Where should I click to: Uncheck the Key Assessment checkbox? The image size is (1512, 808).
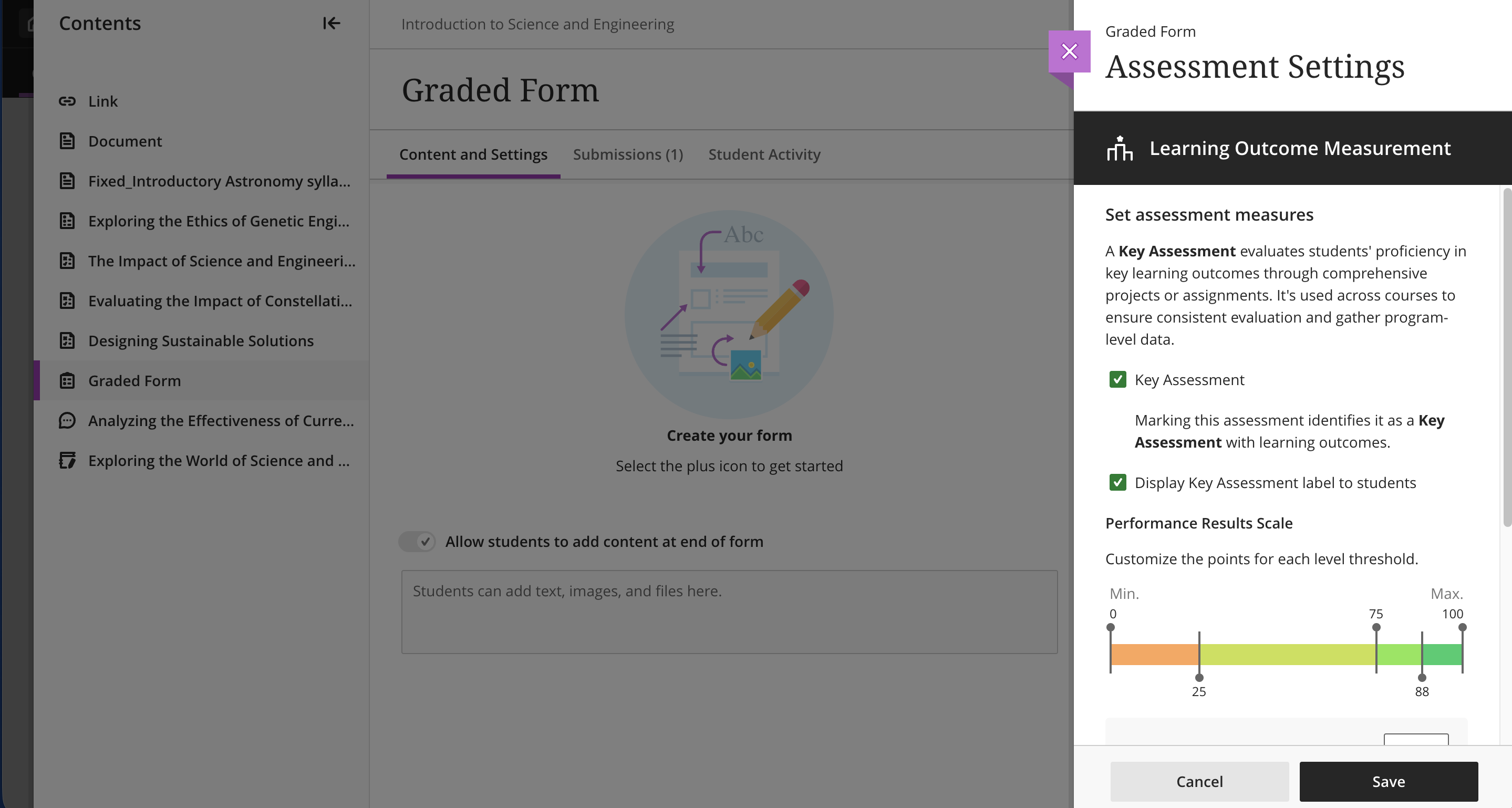tap(1117, 380)
